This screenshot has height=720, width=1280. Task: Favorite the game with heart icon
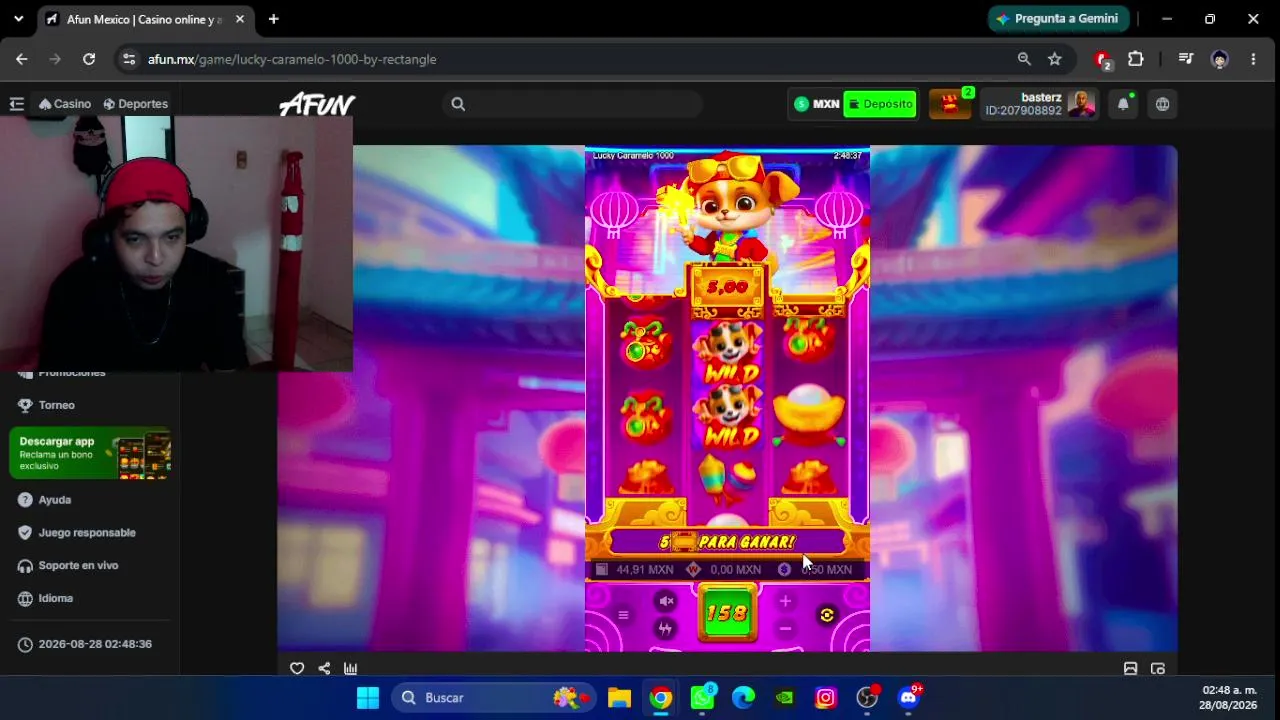tap(297, 669)
